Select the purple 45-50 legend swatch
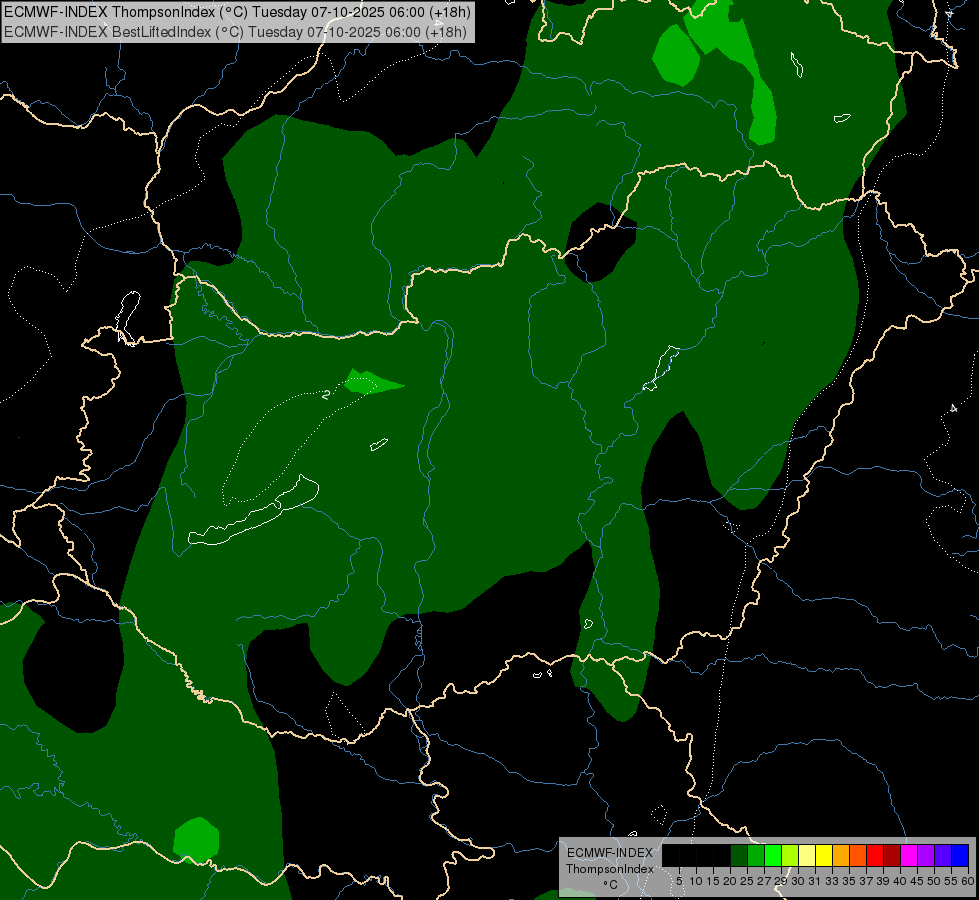The width and height of the screenshot is (979, 900). (927, 855)
